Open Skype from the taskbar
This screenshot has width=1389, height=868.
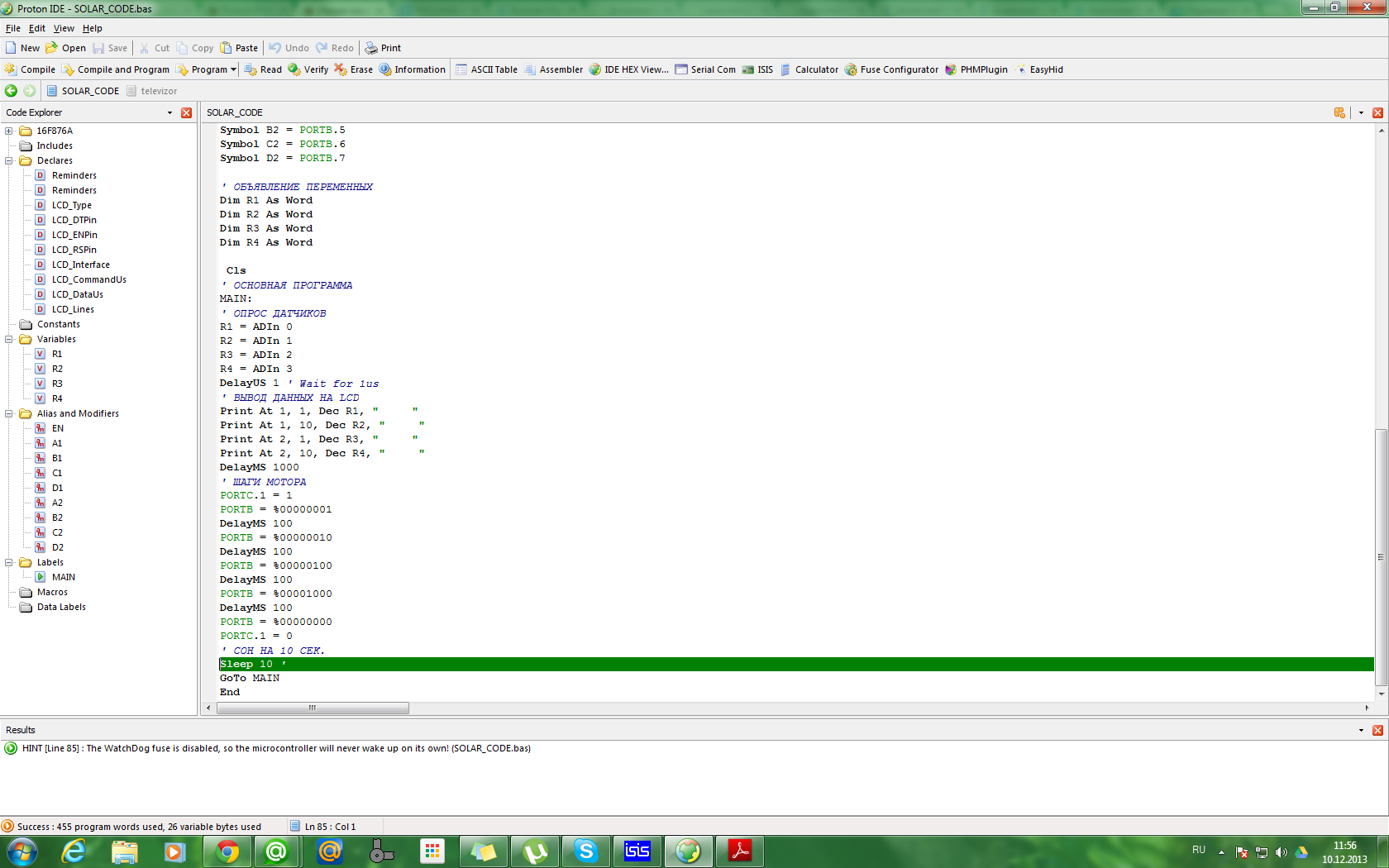[585, 851]
